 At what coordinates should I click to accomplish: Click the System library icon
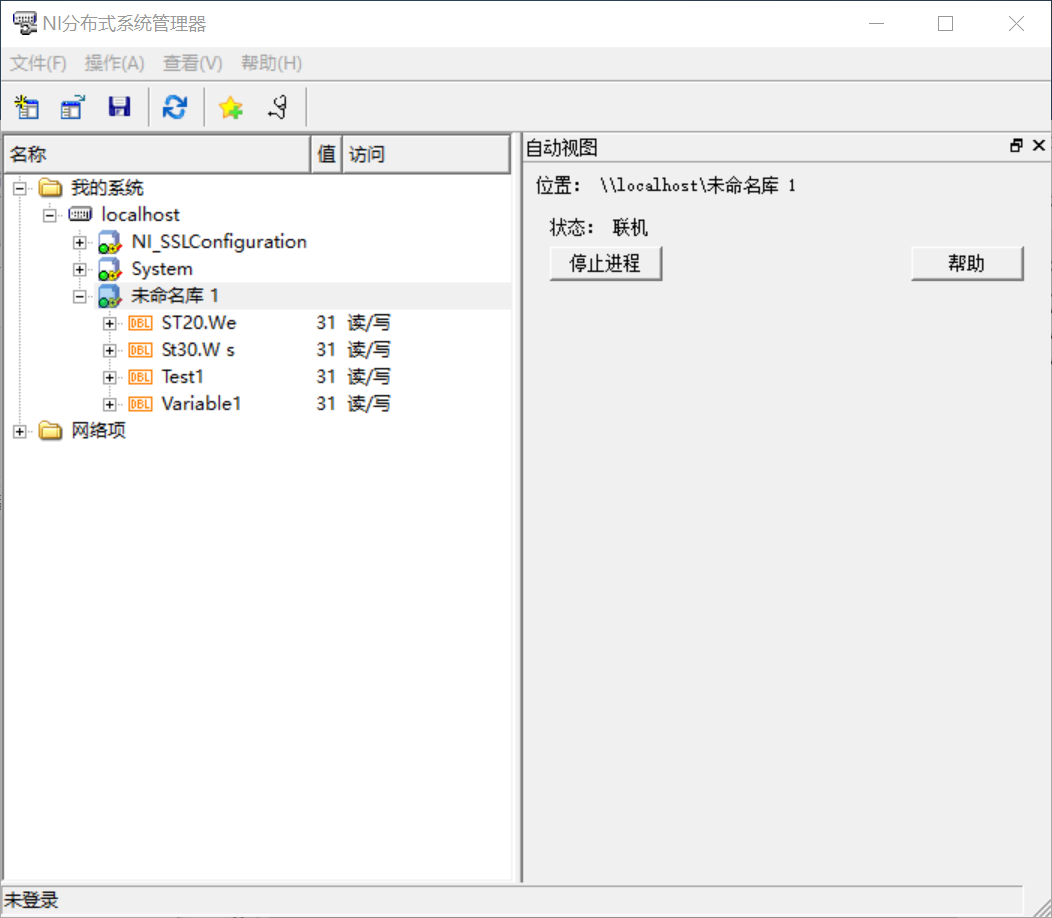click(x=110, y=269)
